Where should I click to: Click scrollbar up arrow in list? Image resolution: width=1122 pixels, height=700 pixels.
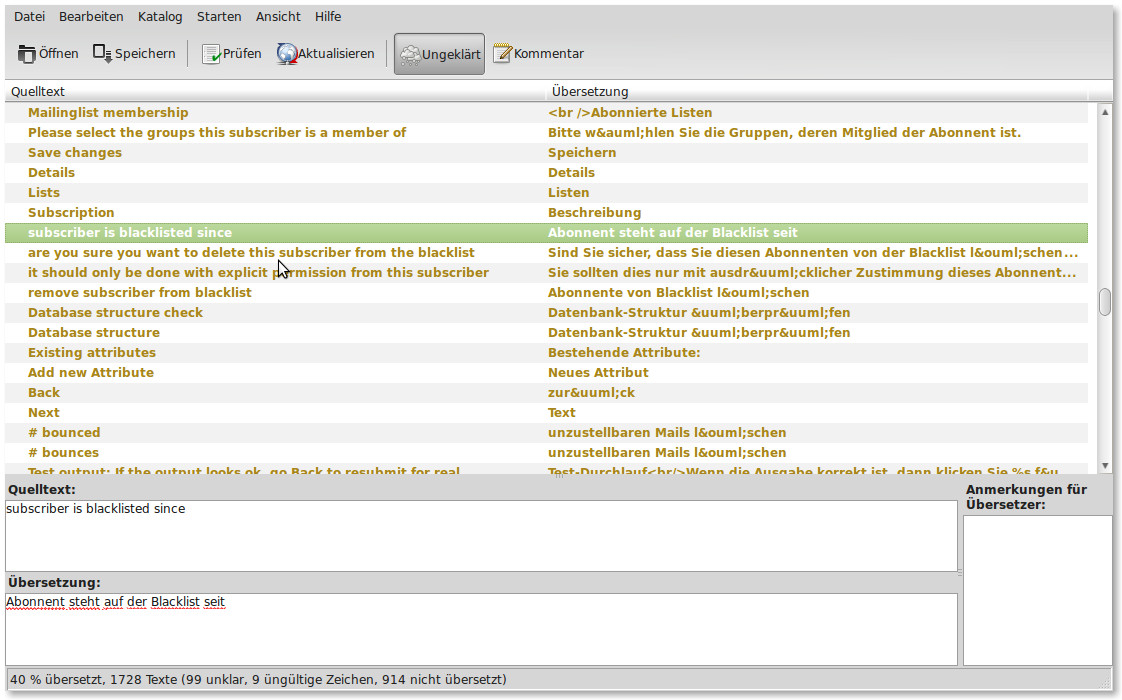coord(1105,112)
